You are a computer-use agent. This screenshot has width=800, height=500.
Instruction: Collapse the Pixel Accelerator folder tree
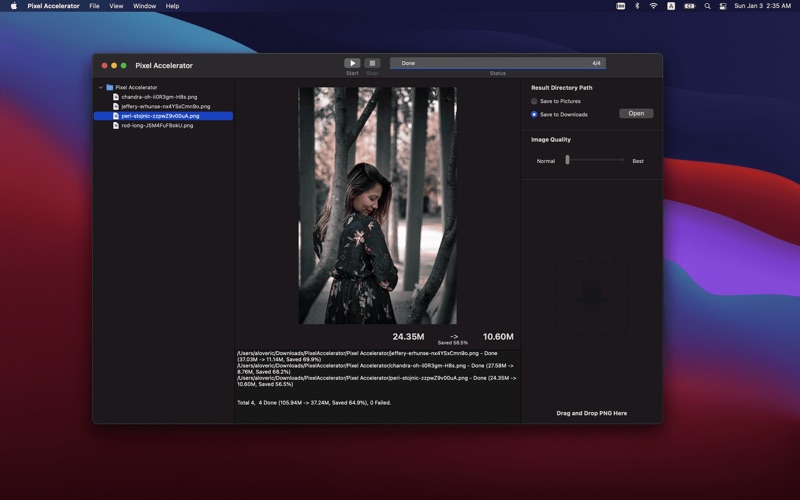pos(101,87)
